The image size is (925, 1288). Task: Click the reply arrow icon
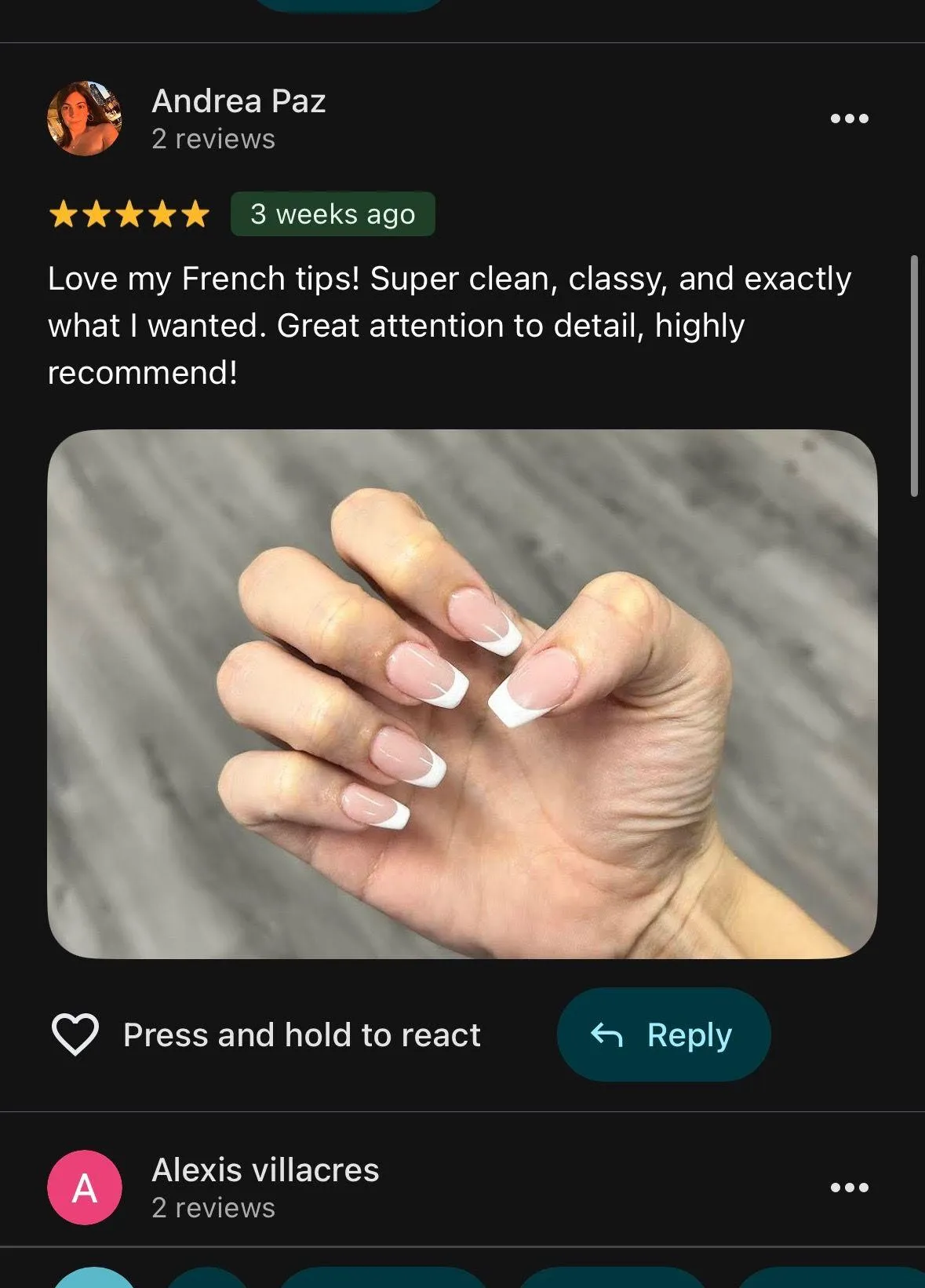point(606,1035)
